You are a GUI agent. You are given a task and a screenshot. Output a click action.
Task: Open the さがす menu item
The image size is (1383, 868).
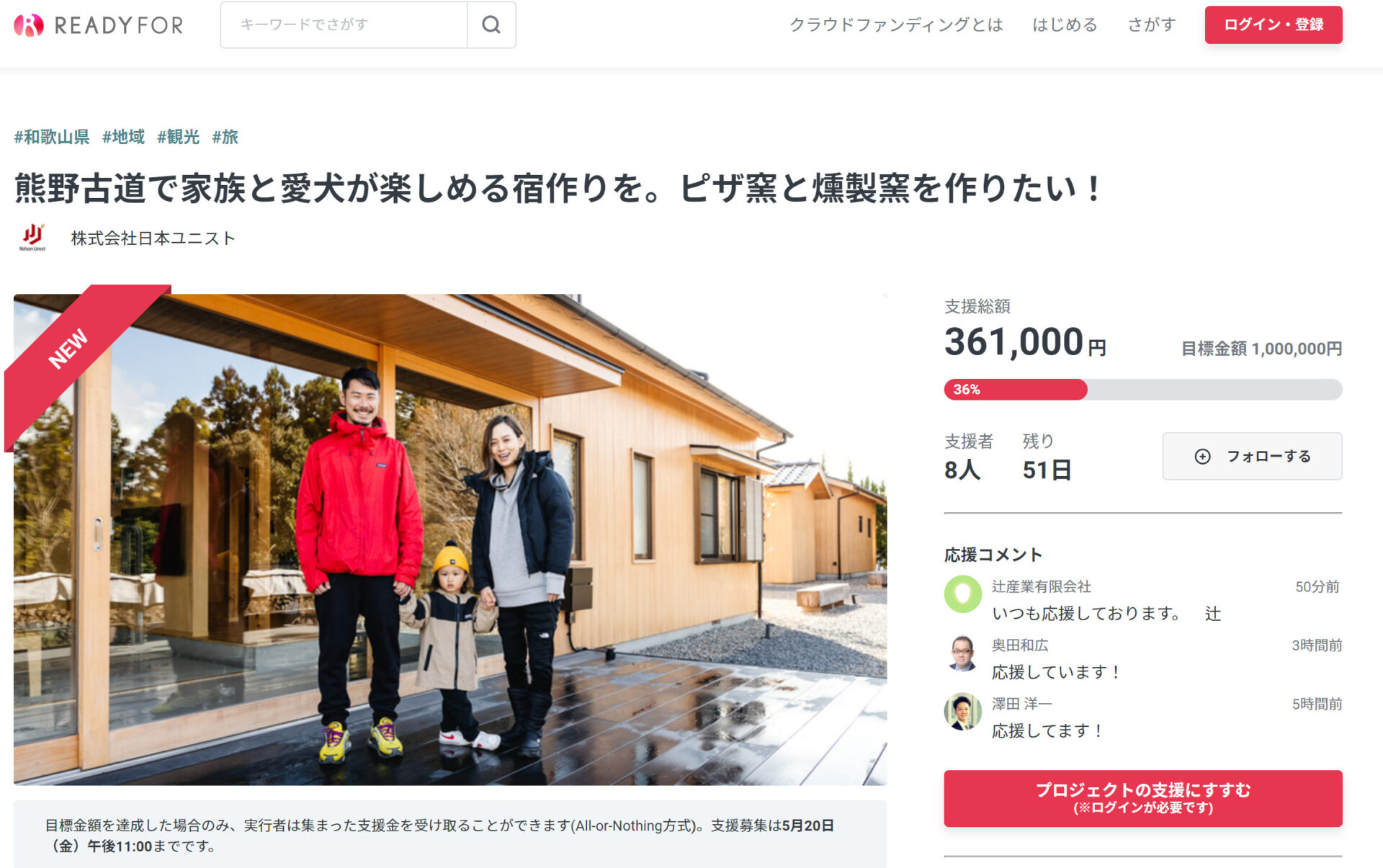point(1151,24)
